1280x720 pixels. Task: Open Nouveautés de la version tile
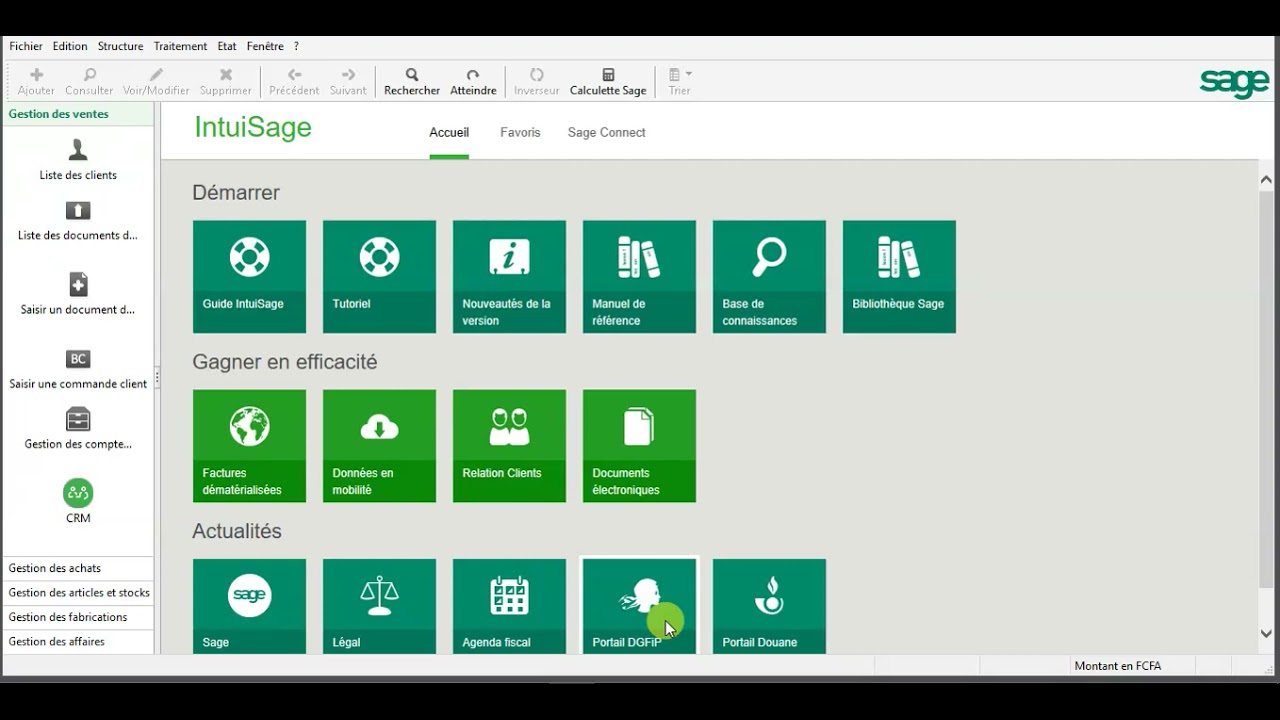point(509,277)
